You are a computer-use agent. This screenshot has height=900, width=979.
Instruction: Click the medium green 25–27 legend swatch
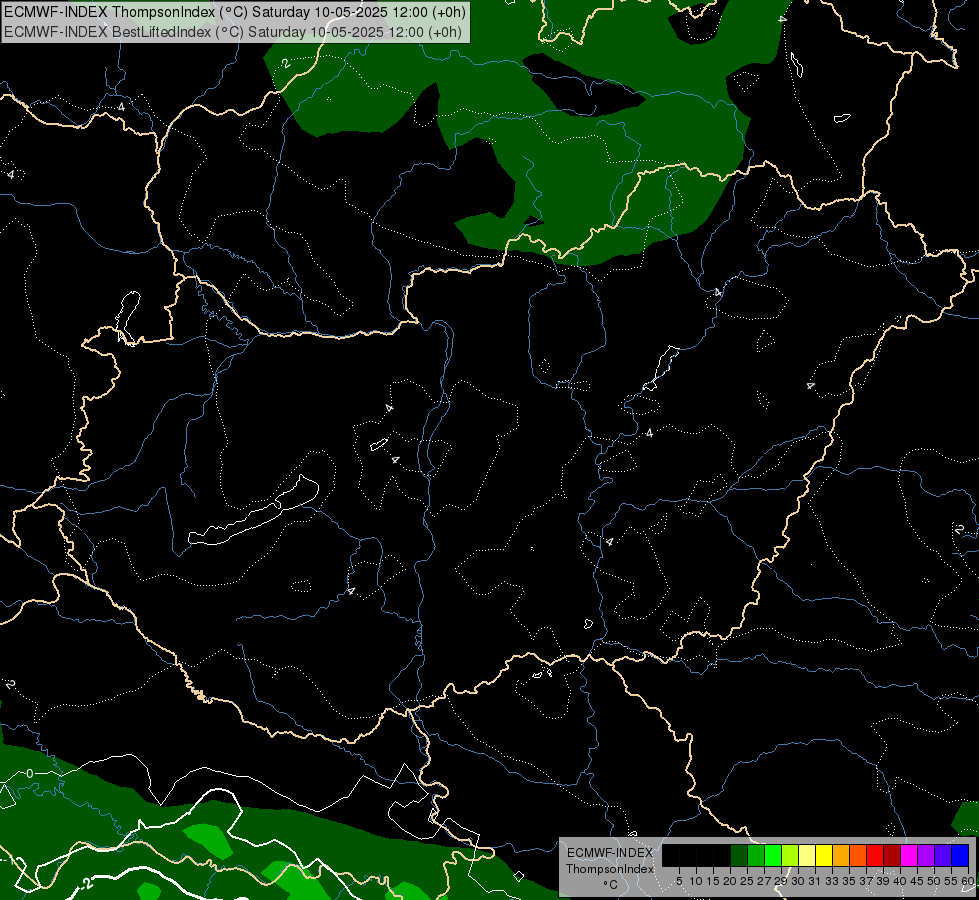pyautogui.click(x=756, y=855)
